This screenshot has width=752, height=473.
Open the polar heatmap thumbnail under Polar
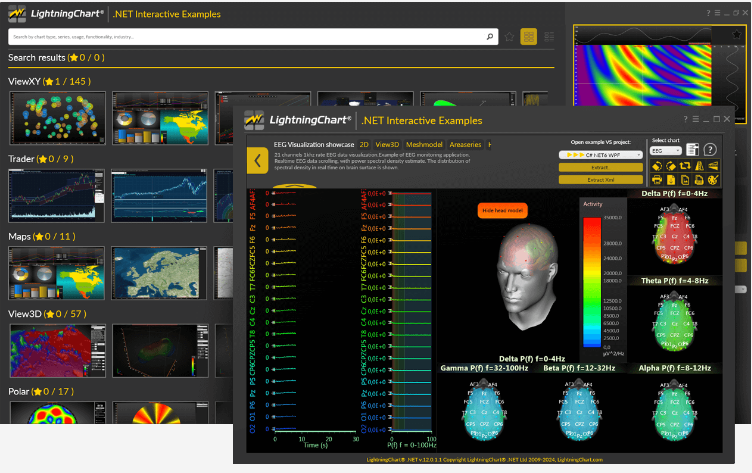tap(58, 413)
